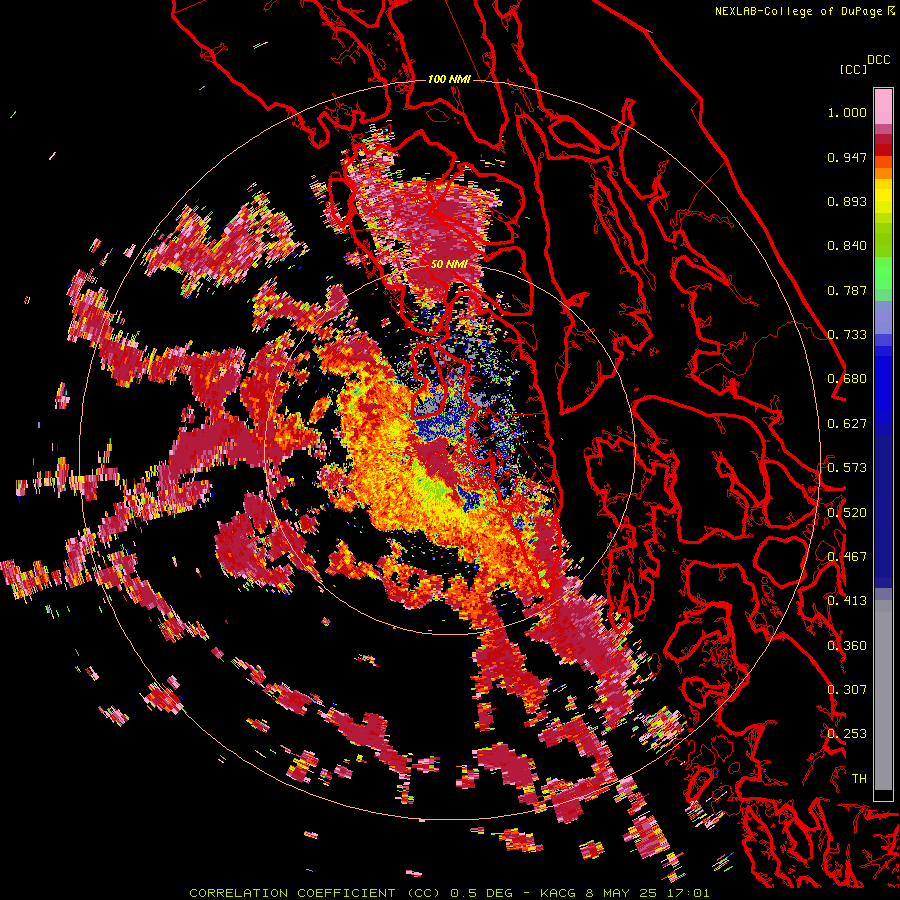900x900 pixels.
Task: Click the NEXLAB-College of DuPage label
Action: click(x=798, y=11)
